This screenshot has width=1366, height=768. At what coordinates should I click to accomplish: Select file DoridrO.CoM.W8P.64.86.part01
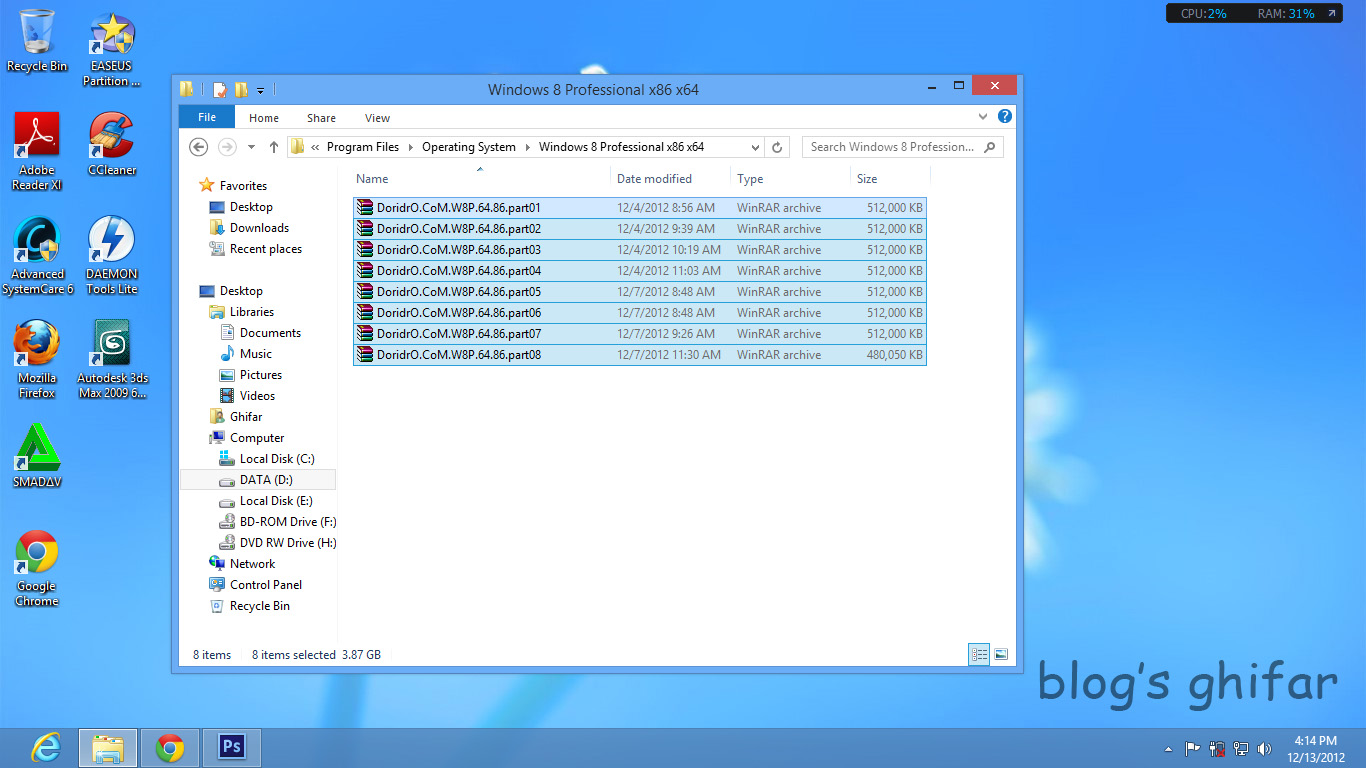(x=640, y=208)
